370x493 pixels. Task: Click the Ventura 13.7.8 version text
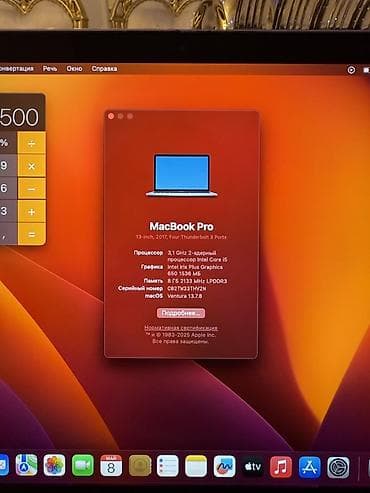click(185, 296)
